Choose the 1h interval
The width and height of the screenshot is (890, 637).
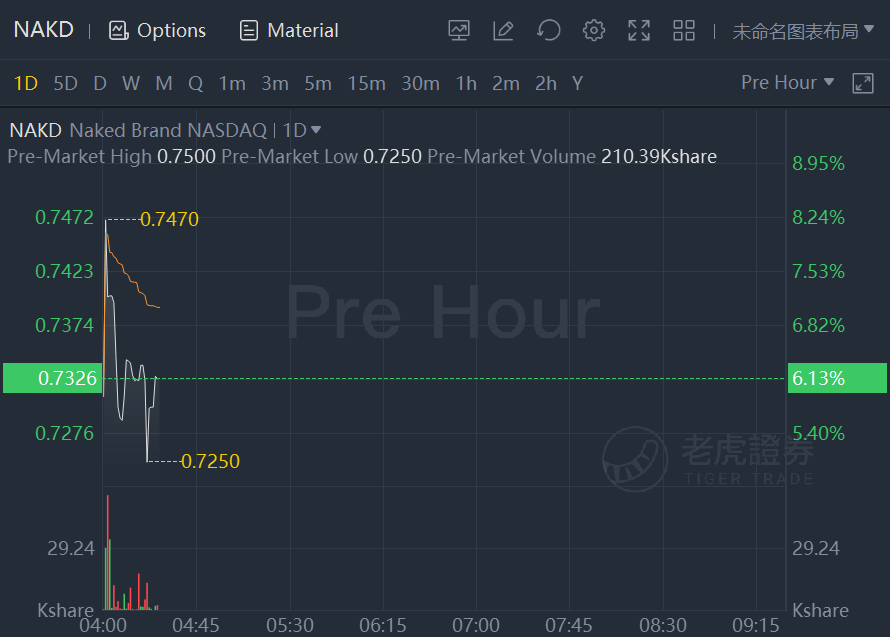[466, 83]
